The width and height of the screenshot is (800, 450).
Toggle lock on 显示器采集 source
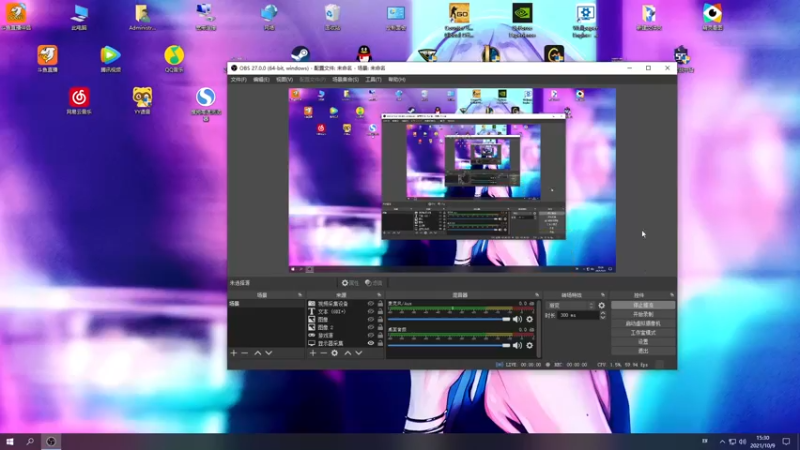click(380, 343)
